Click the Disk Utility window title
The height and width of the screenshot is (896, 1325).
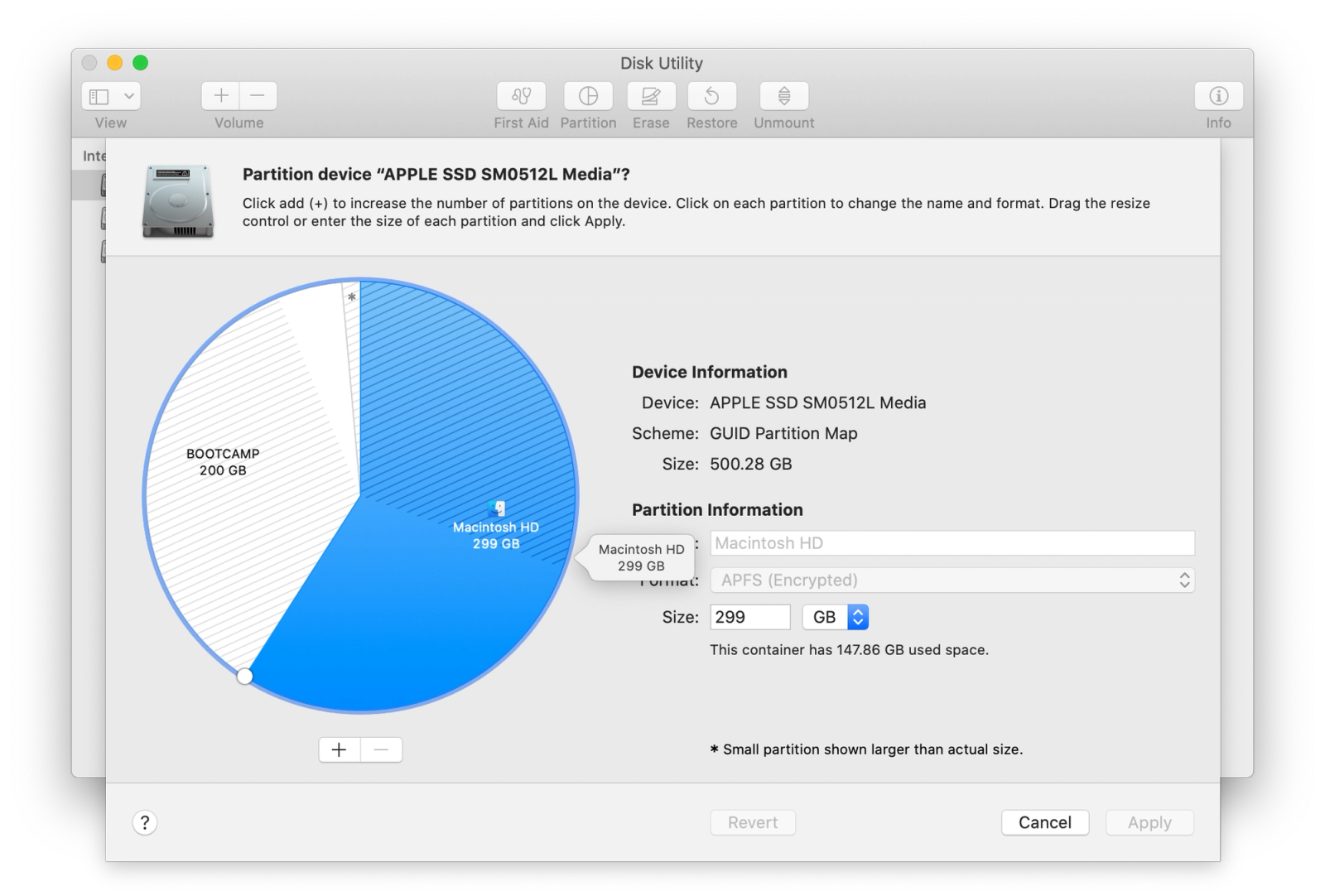(662, 63)
